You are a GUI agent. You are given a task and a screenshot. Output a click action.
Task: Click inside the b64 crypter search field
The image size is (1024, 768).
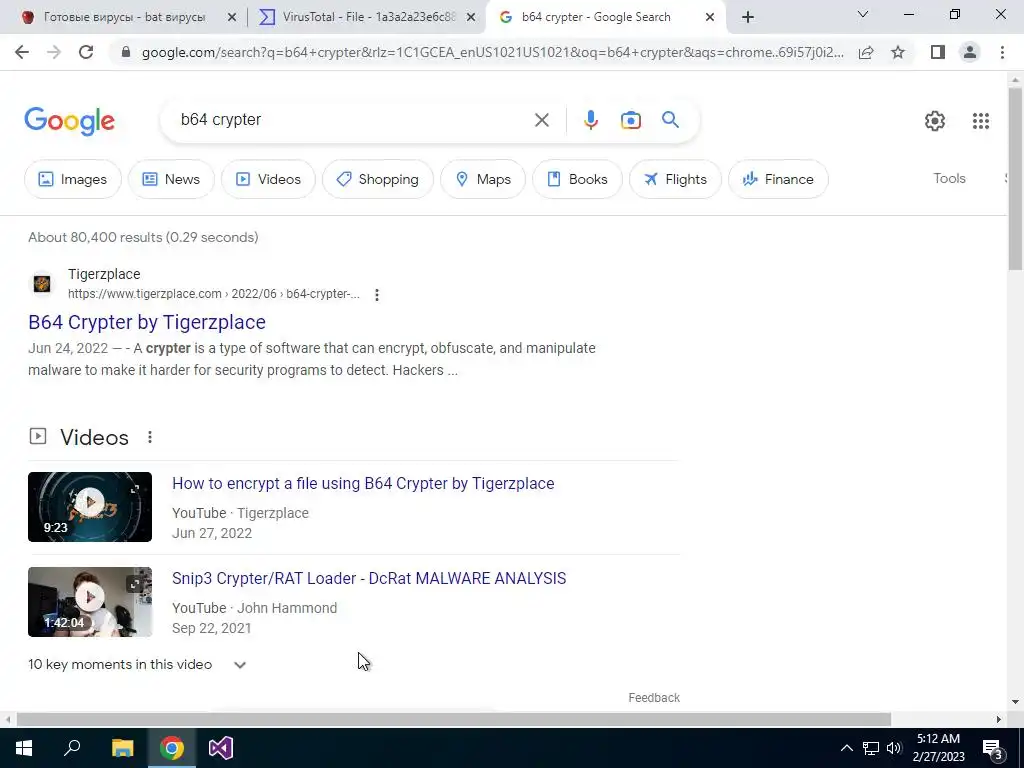(353, 120)
